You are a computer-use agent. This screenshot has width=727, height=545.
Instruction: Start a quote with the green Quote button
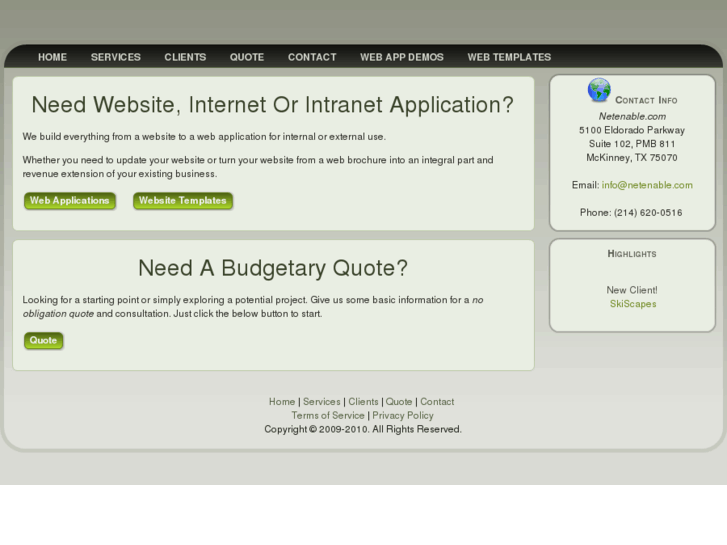coord(44,340)
